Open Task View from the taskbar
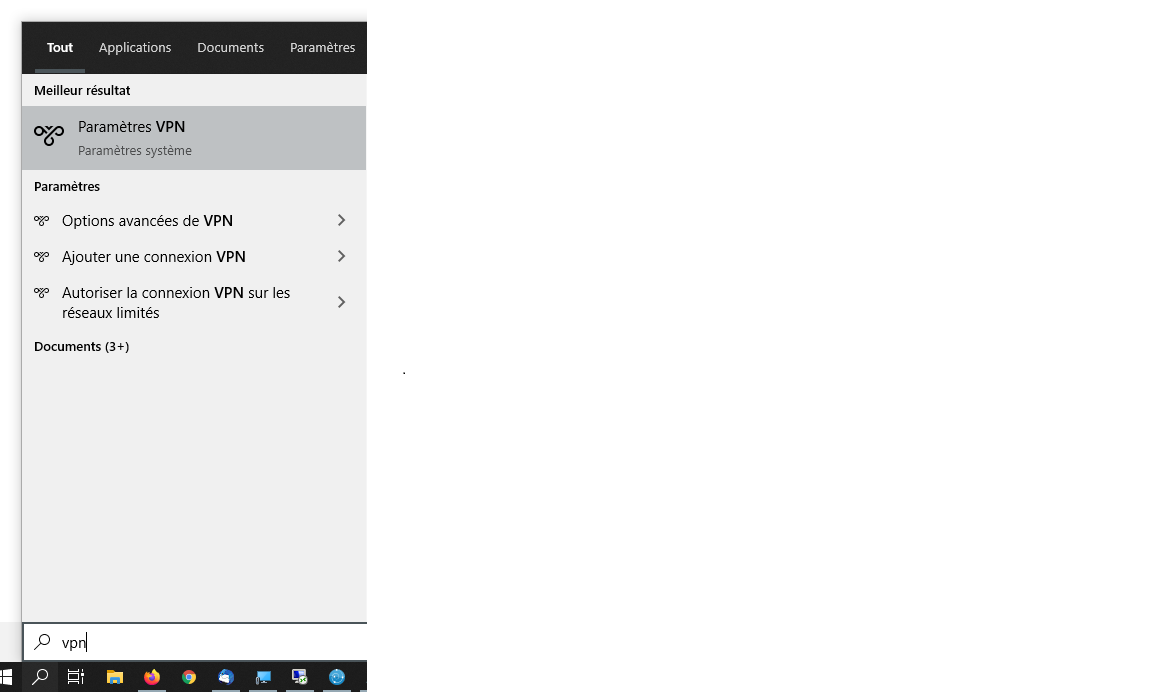Image resolution: width=1152 pixels, height=692 pixels. click(x=76, y=677)
